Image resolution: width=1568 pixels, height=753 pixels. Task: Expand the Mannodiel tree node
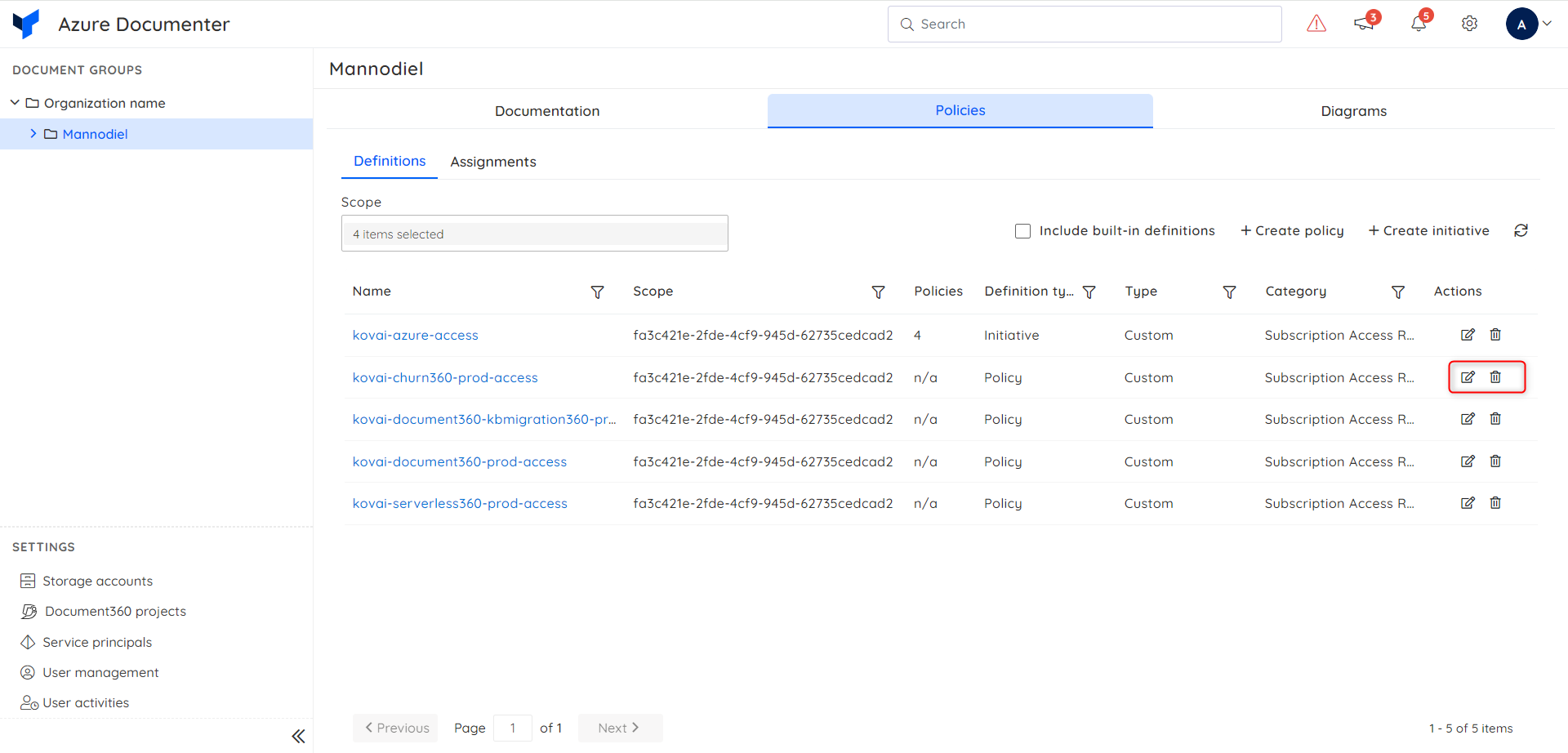[x=33, y=133]
